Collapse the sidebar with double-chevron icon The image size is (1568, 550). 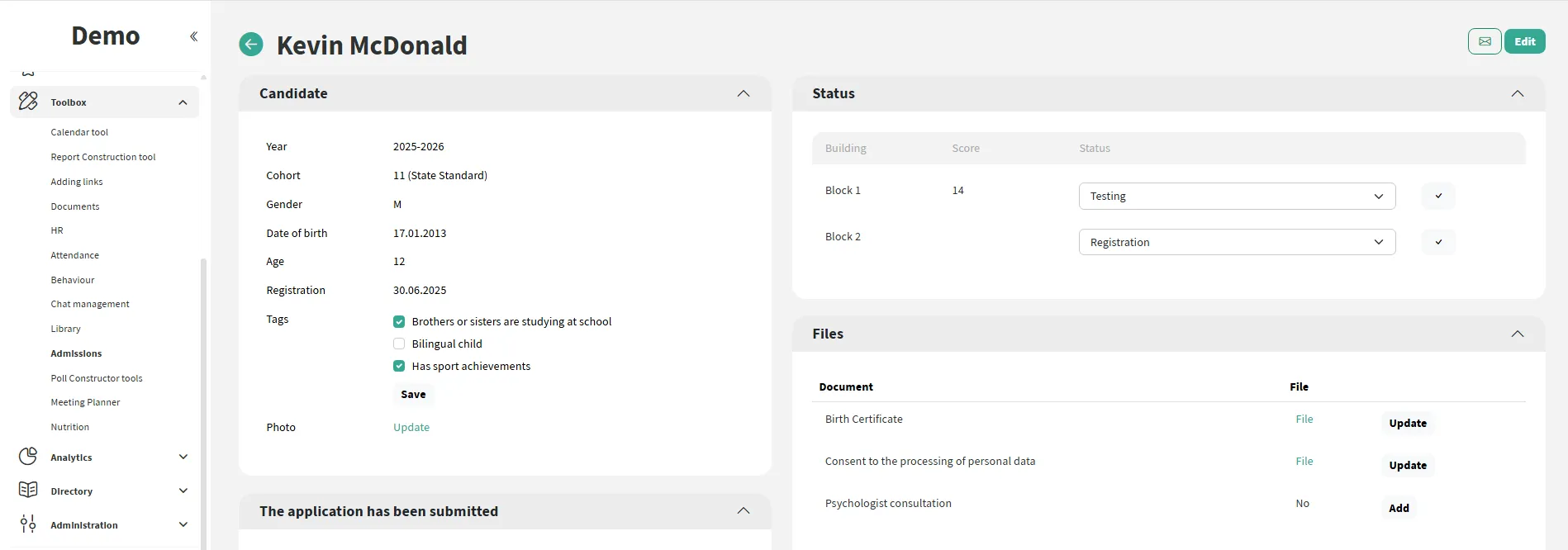pos(193,36)
